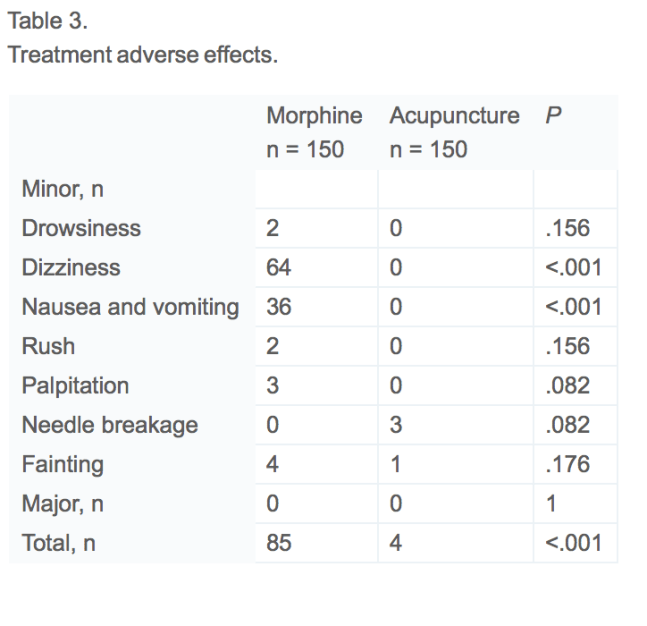Click the Palpitation row label
Image resolution: width=647 pixels, height=626 pixels.
(x=75, y=386)
